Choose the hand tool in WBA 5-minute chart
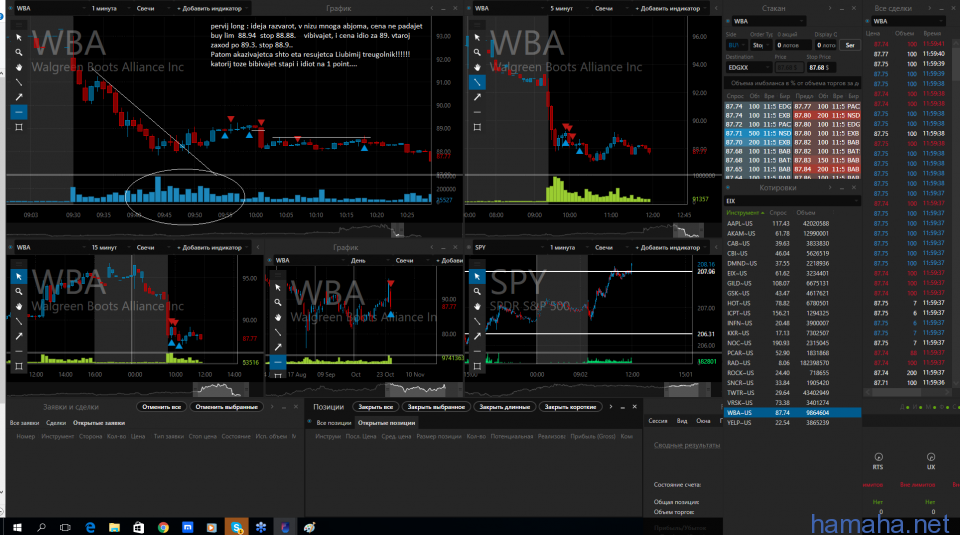The height and width of the screenshot is (535, 960). 478,67
